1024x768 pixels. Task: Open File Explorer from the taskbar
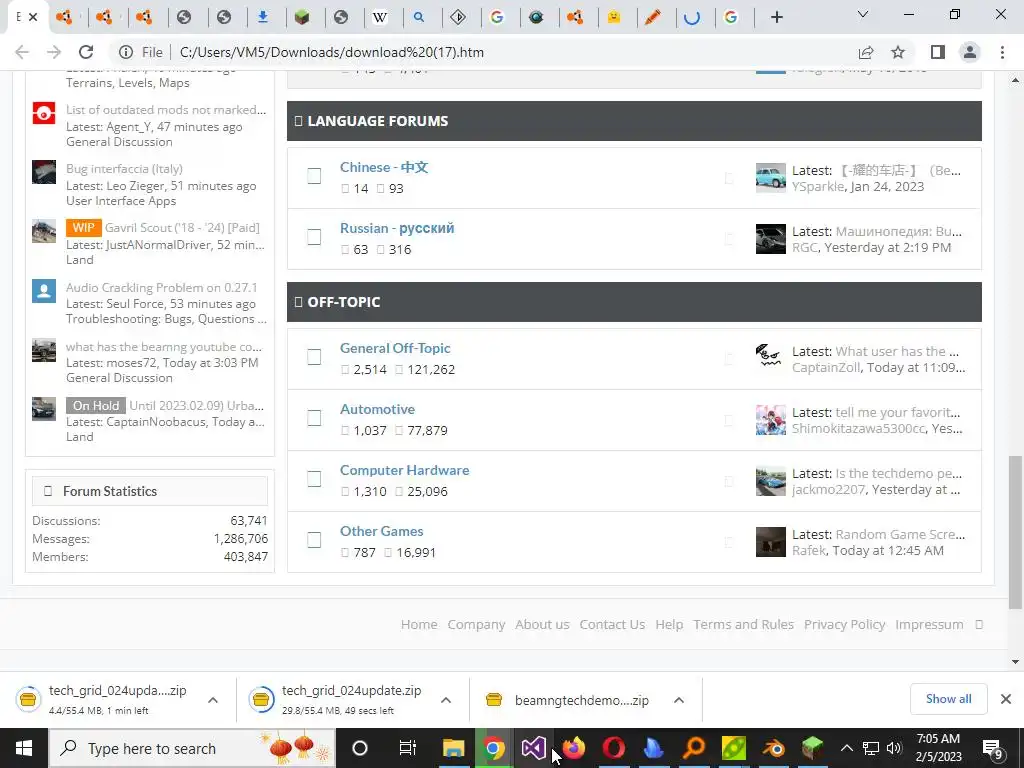click(x=453, y=748)
